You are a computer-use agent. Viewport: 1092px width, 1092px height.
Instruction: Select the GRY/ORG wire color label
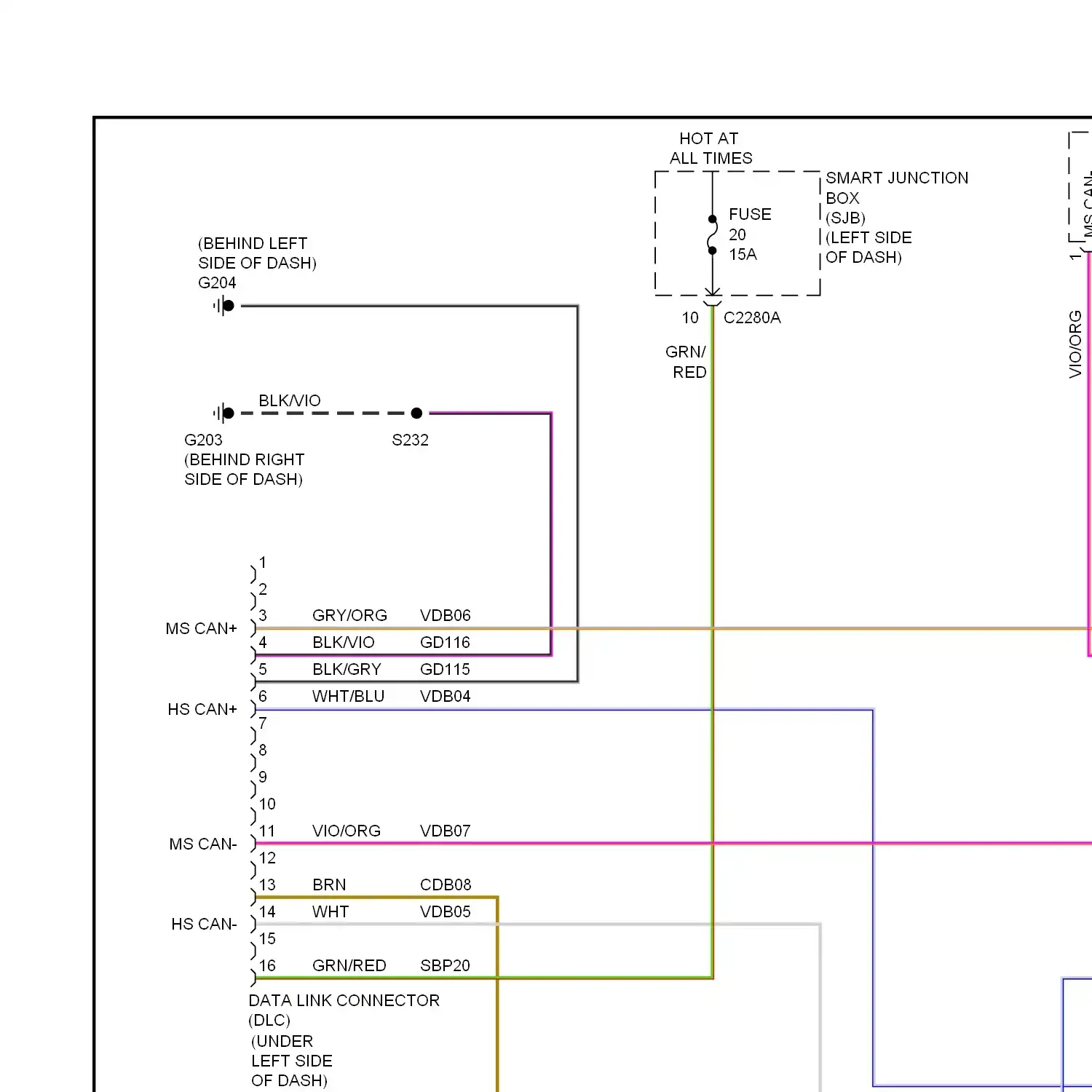[x=349, y=615]
